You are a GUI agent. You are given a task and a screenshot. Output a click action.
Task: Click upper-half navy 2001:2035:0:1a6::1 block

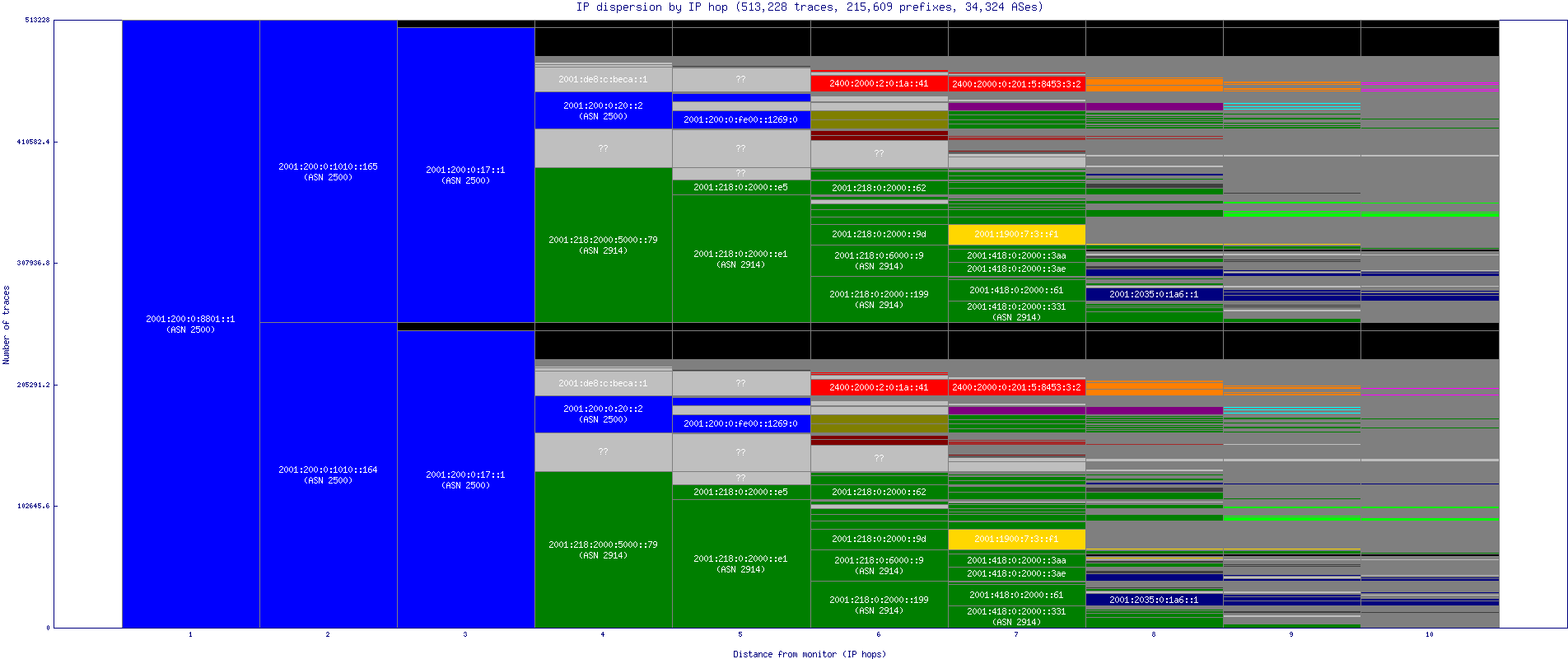point(1155,294)
